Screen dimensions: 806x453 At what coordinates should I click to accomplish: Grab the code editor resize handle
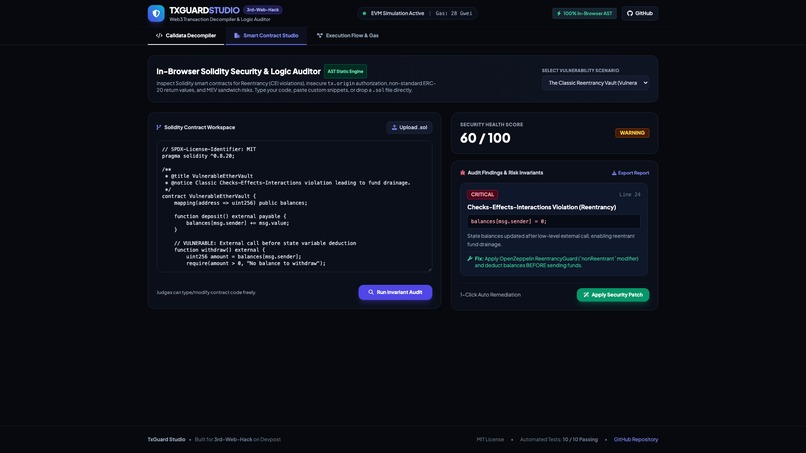click(x=430, y=269)
